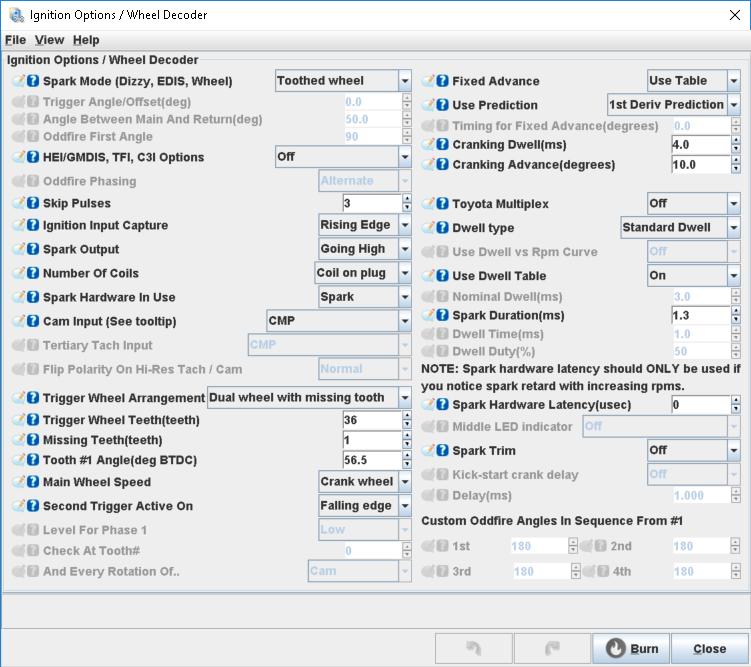Click the note icon beside Trigger Wheel Arrangement

19,398
